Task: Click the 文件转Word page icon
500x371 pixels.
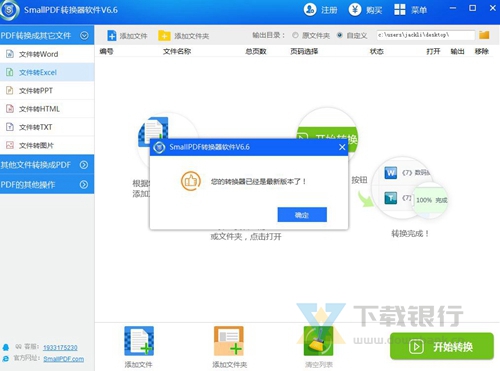Action: click(10, 54)
